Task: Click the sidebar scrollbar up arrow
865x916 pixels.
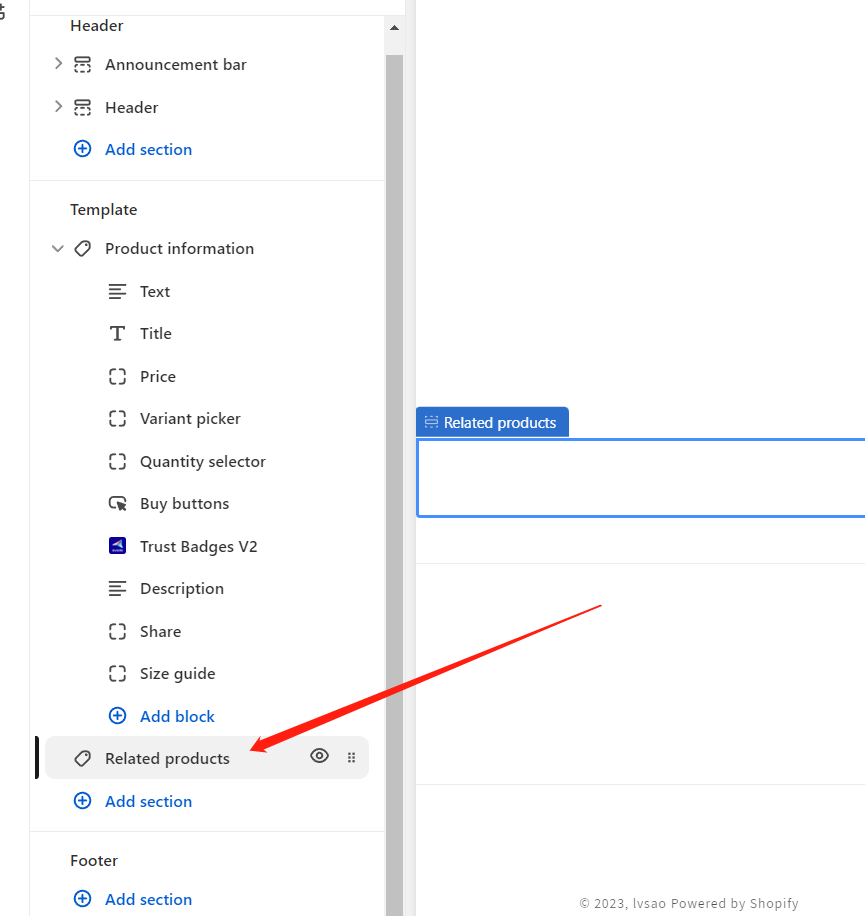Action: (394, 27)
